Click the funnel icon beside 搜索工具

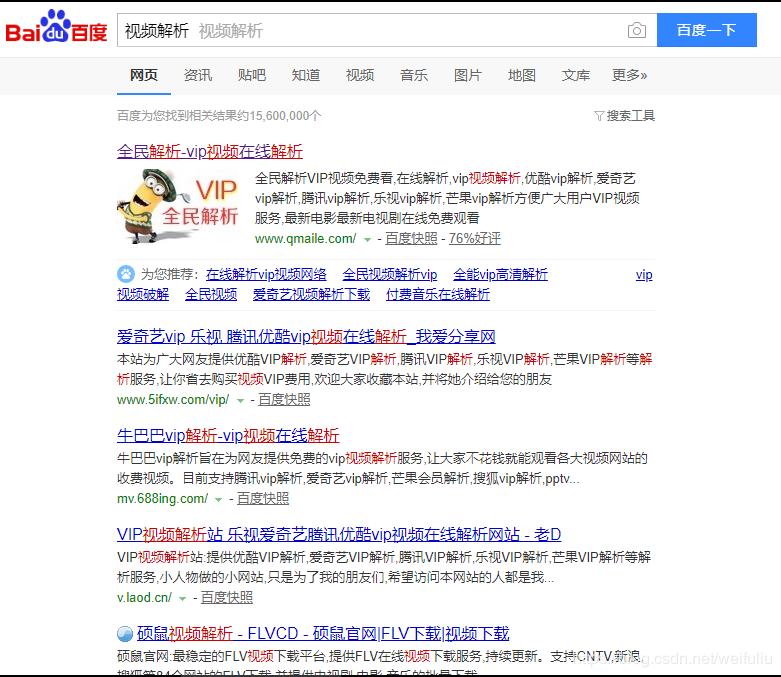click(599, 116)
